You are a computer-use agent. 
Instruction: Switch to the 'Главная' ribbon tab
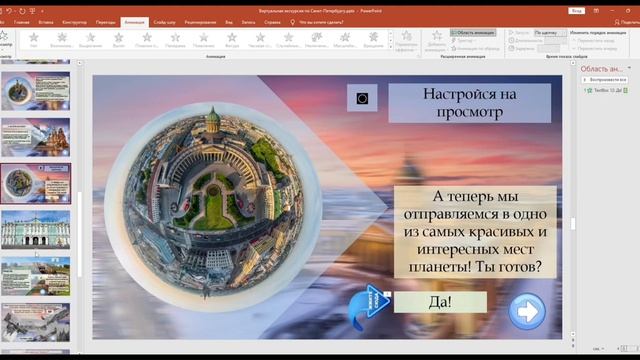click(22, 22)
